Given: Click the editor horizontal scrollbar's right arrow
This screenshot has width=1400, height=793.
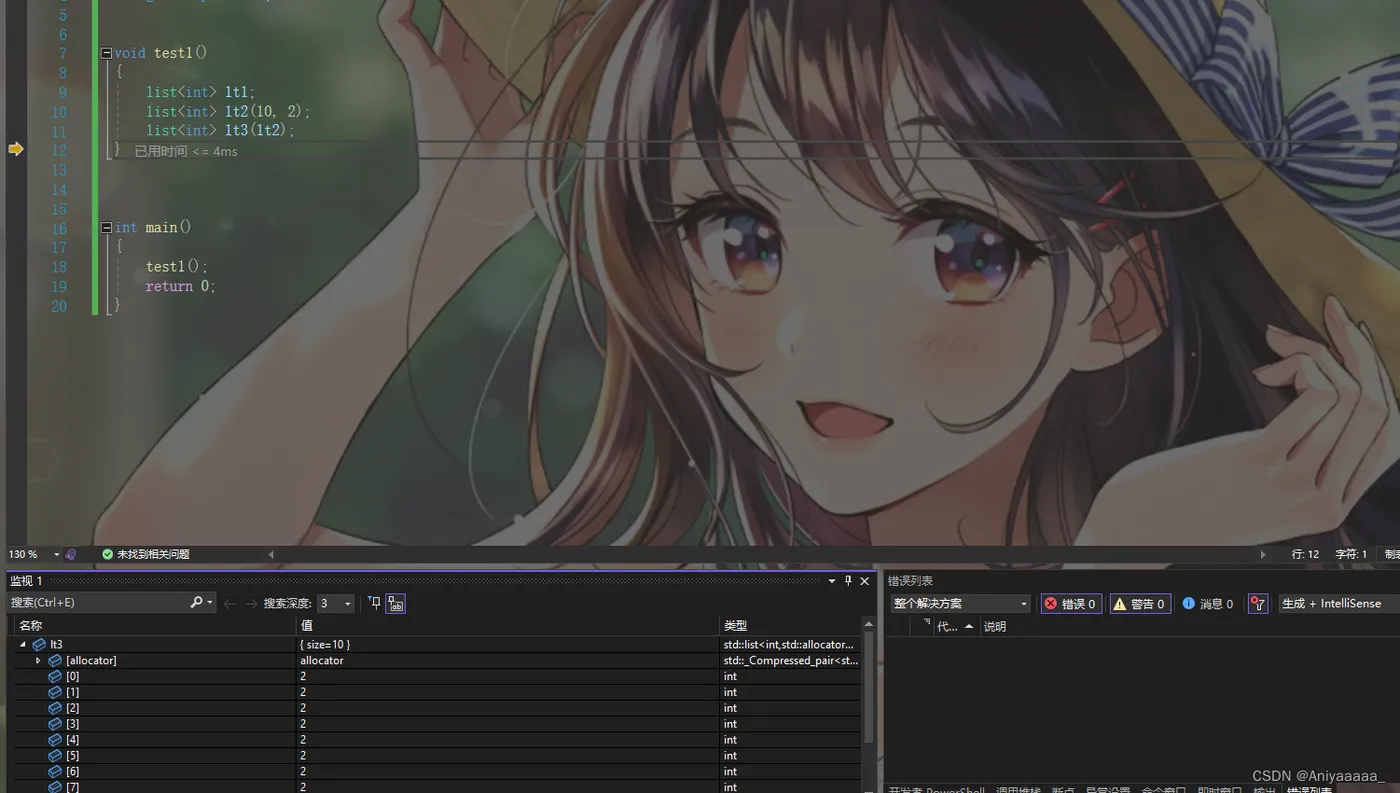Looking at the screenshot, I should 1262,554.
